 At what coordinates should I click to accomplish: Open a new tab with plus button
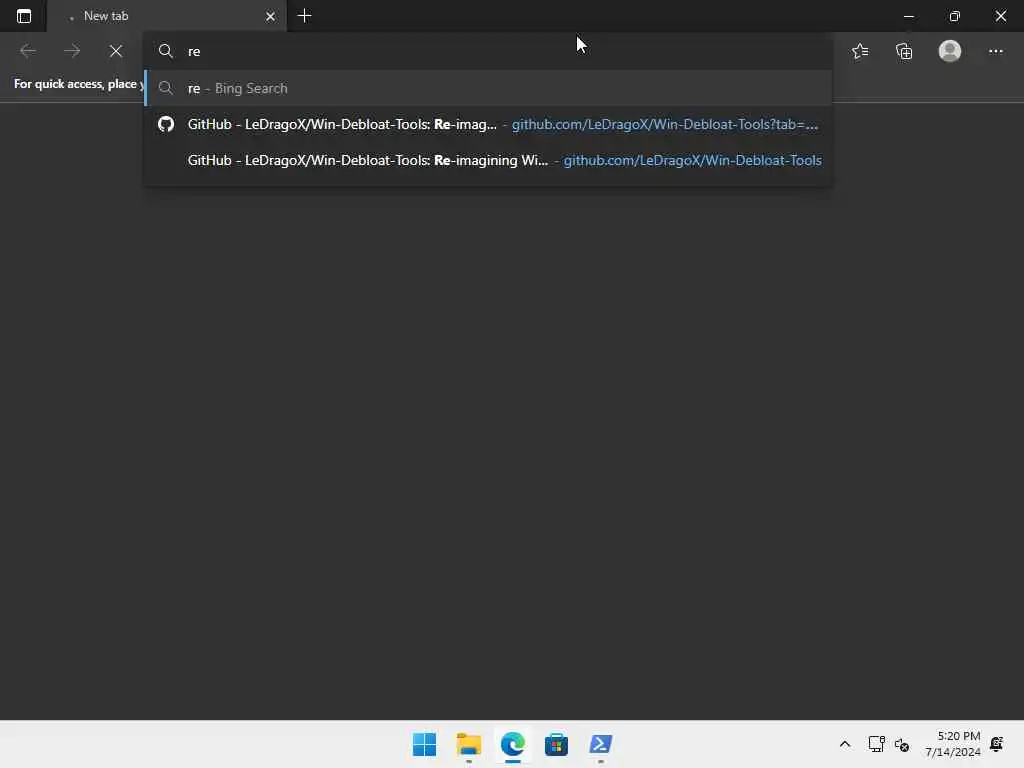tap(304, 16)
